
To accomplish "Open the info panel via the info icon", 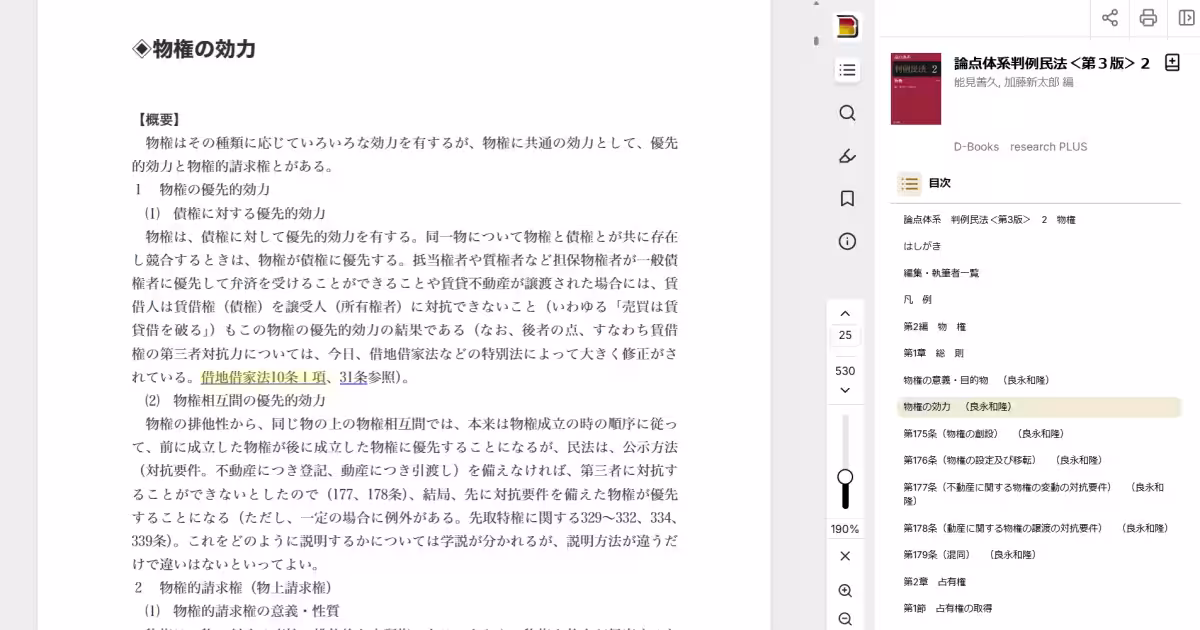I will coord(846,241).
